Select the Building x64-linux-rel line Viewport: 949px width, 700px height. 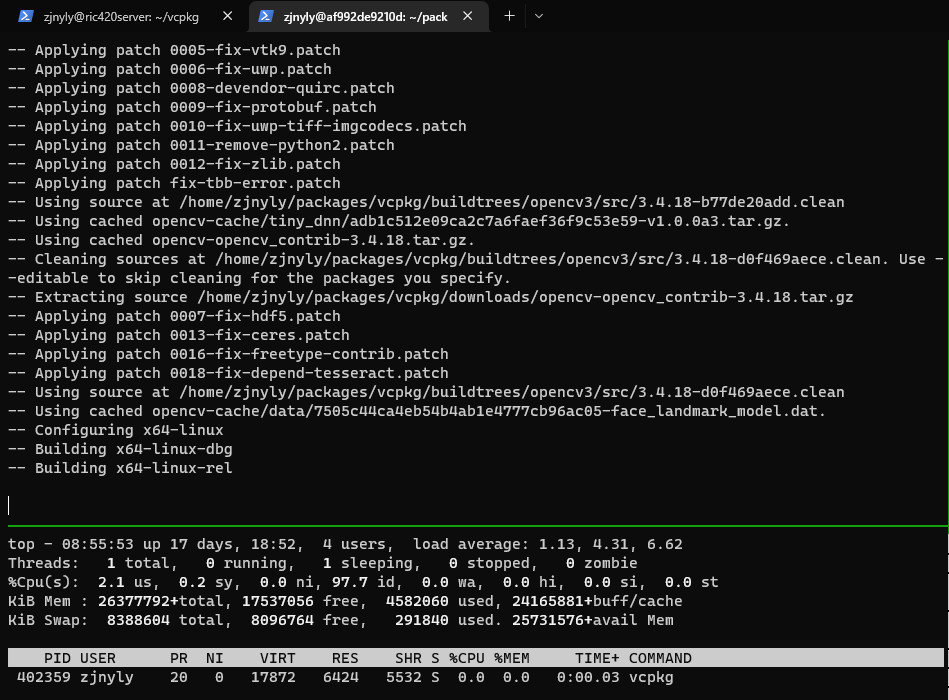coord(120,467)
